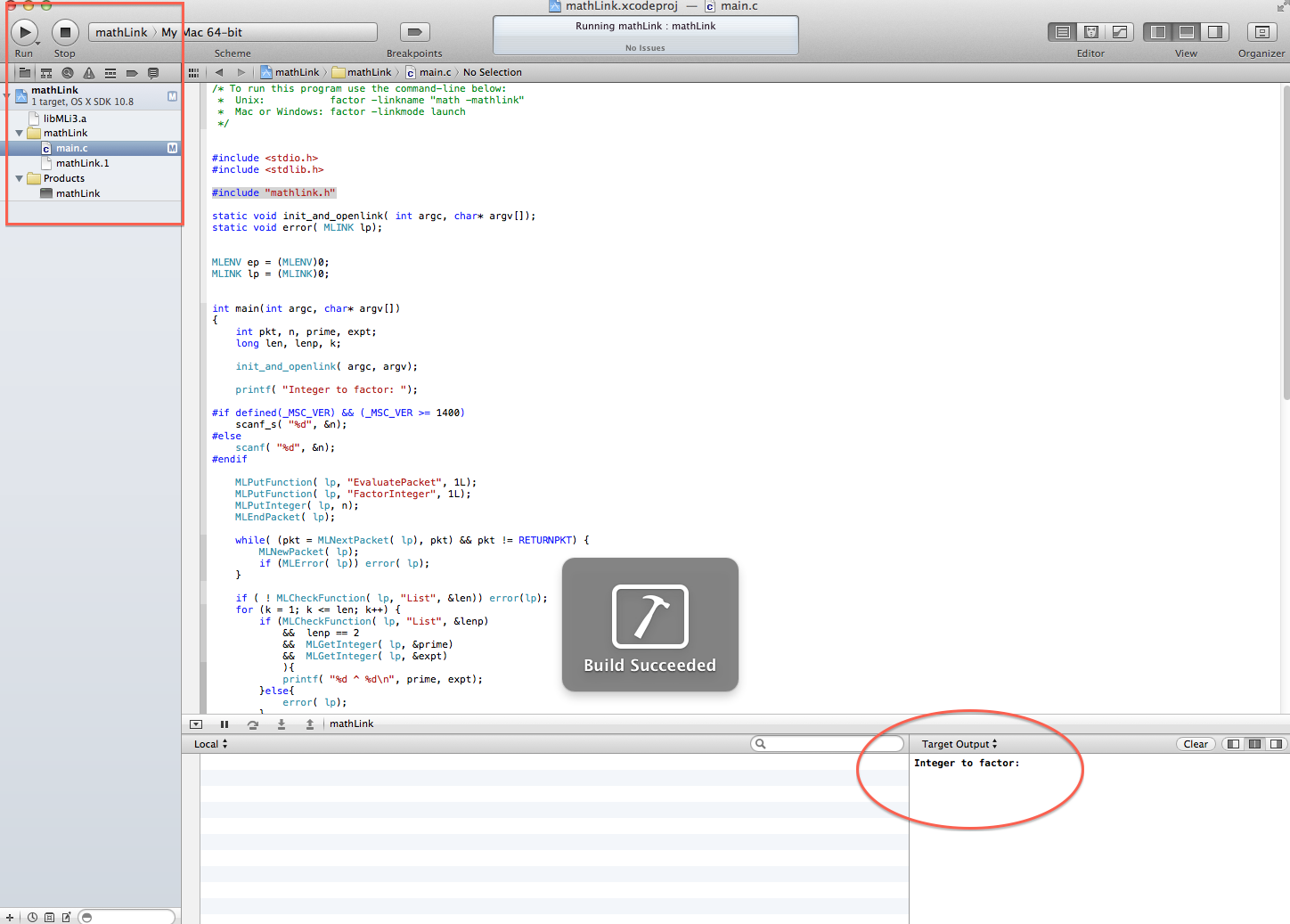Viewport: 1290px width, 924px height.
Task: Show the Issue navigator
Action: (x=89, y=73)
